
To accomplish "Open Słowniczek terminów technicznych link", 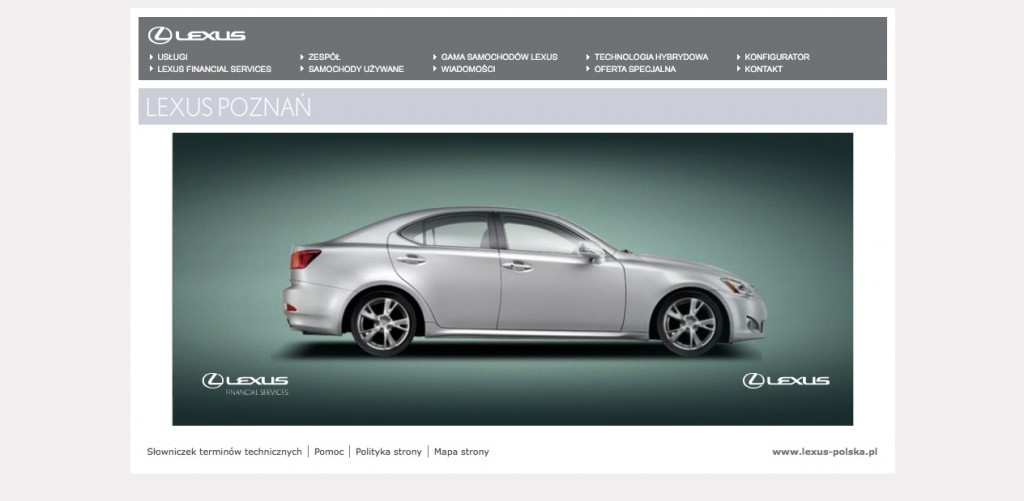I will [224, 451].
